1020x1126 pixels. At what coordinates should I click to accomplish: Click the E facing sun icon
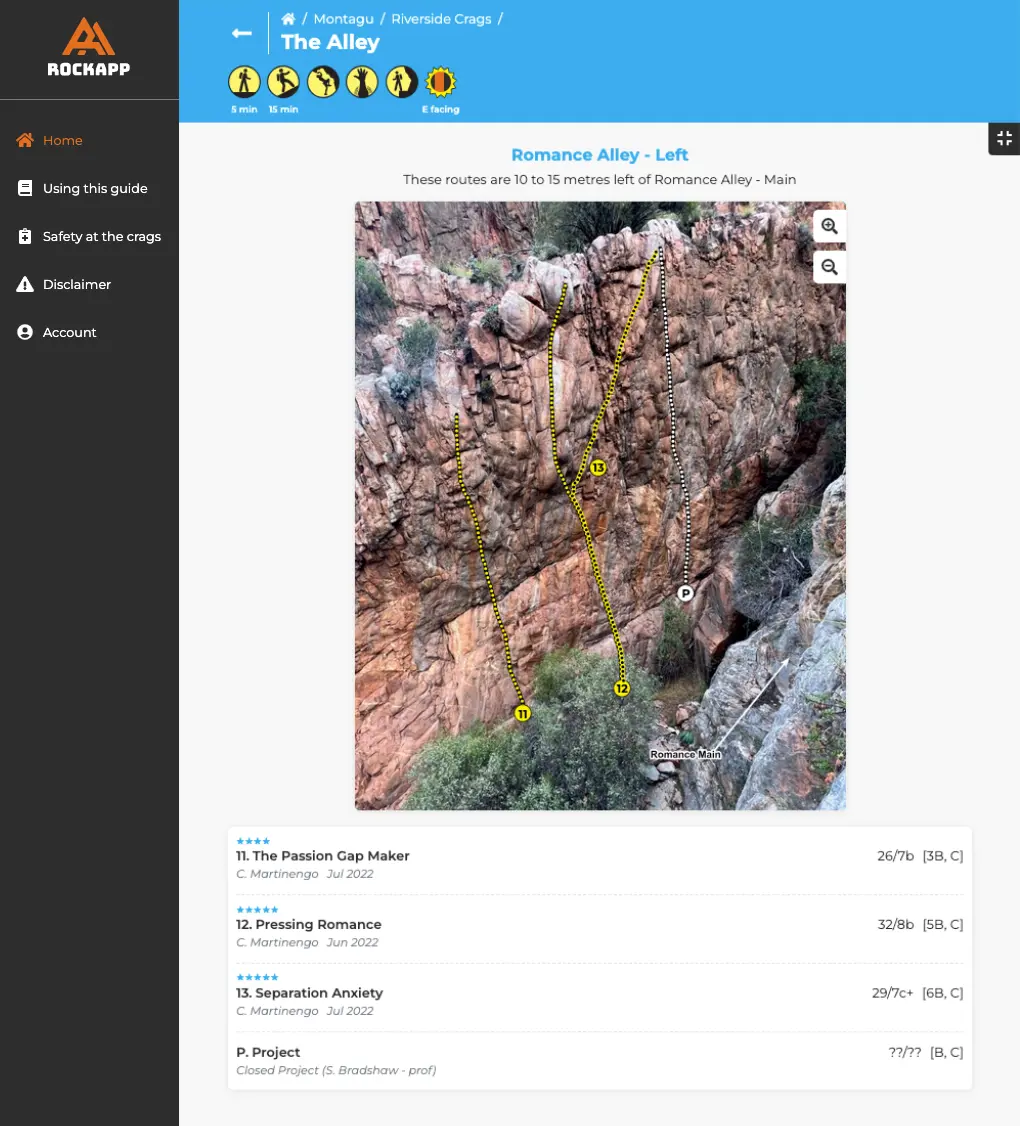point(440,81)
